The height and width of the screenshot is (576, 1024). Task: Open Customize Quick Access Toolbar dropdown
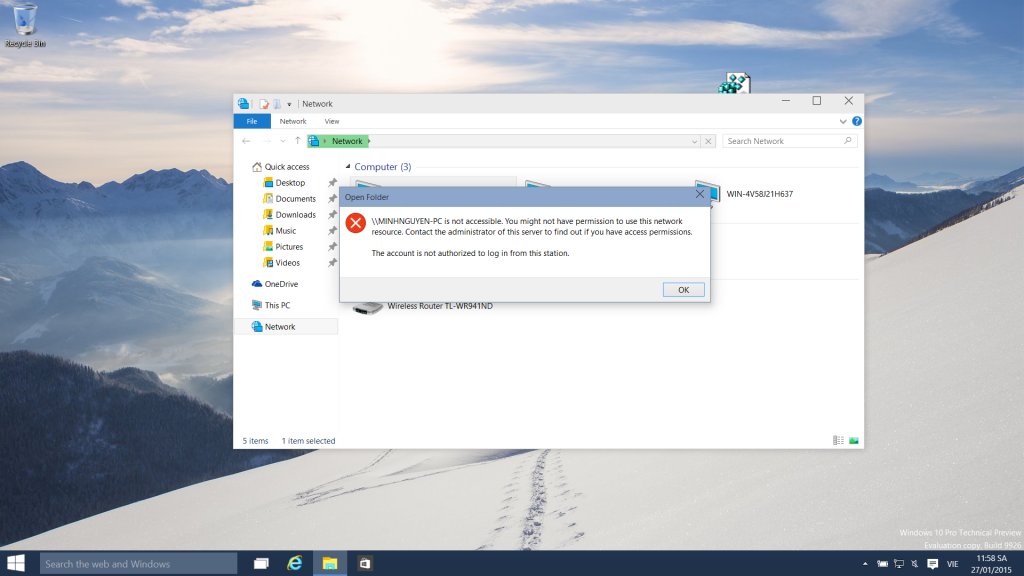point(289,104)
